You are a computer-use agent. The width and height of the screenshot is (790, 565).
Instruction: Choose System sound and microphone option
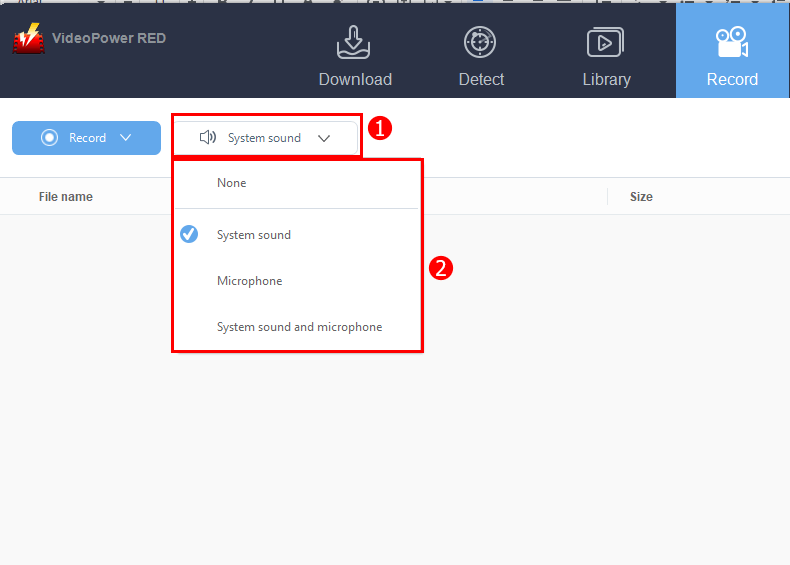[x=296, y=327]
